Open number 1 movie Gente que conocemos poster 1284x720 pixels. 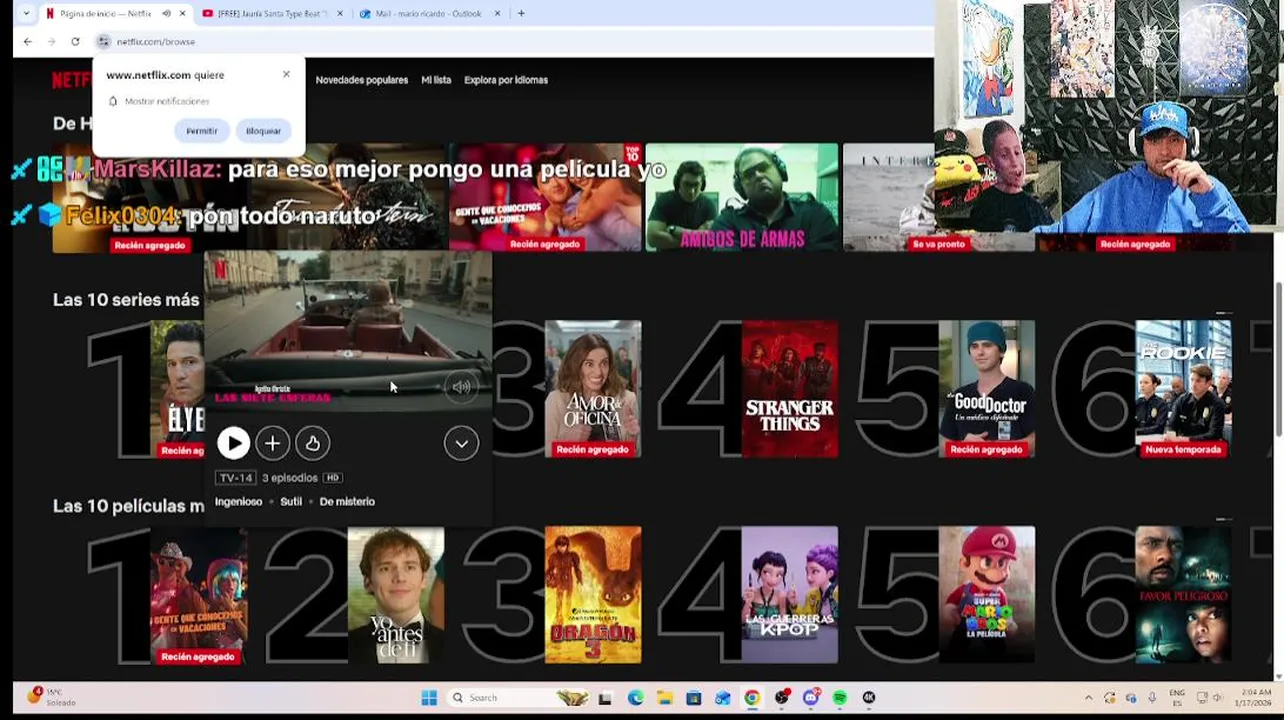click(x=198, y=595)
